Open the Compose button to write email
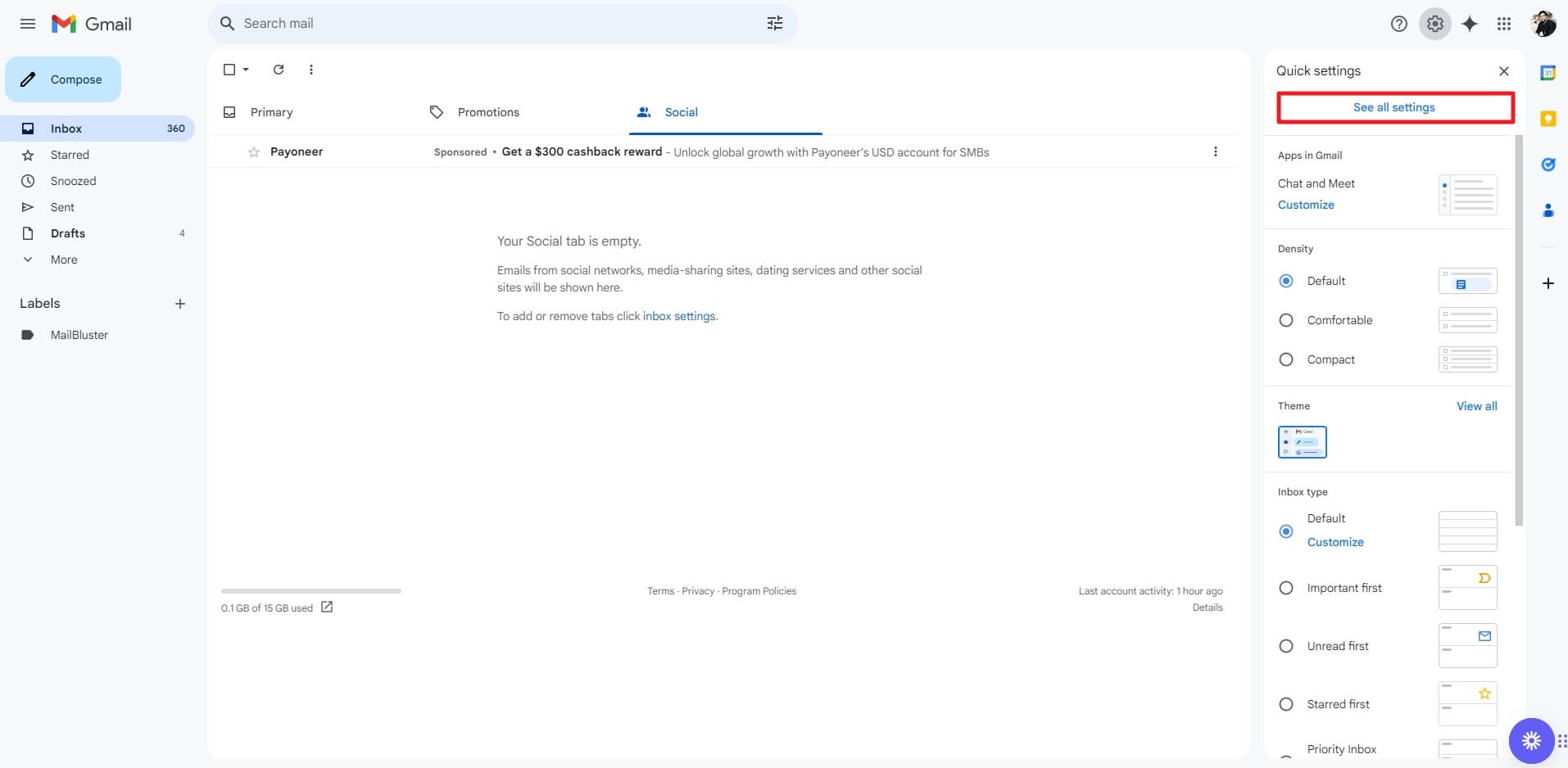 pyautogui.click(x=63, y=79)
